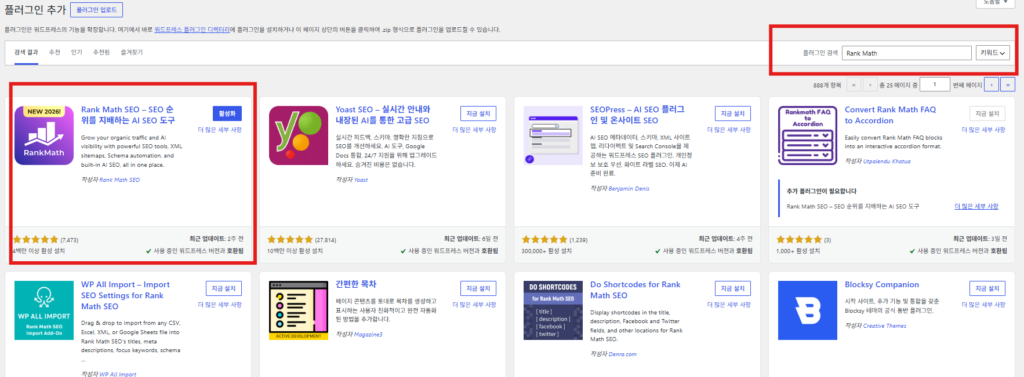Image resolution: width=1024 pixels, height=377 pixels.
Task: Open the Yoast SEO plugin icon
Action: [298, 135]
